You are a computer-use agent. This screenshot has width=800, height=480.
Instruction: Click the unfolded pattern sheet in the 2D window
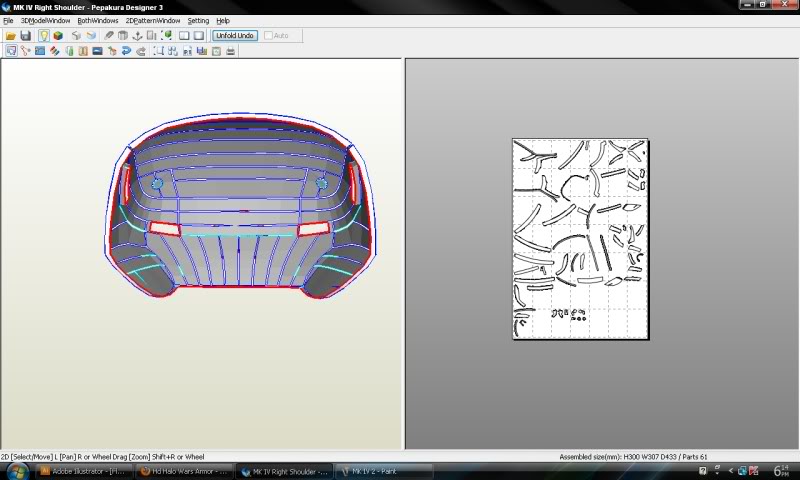coord(580,238)
